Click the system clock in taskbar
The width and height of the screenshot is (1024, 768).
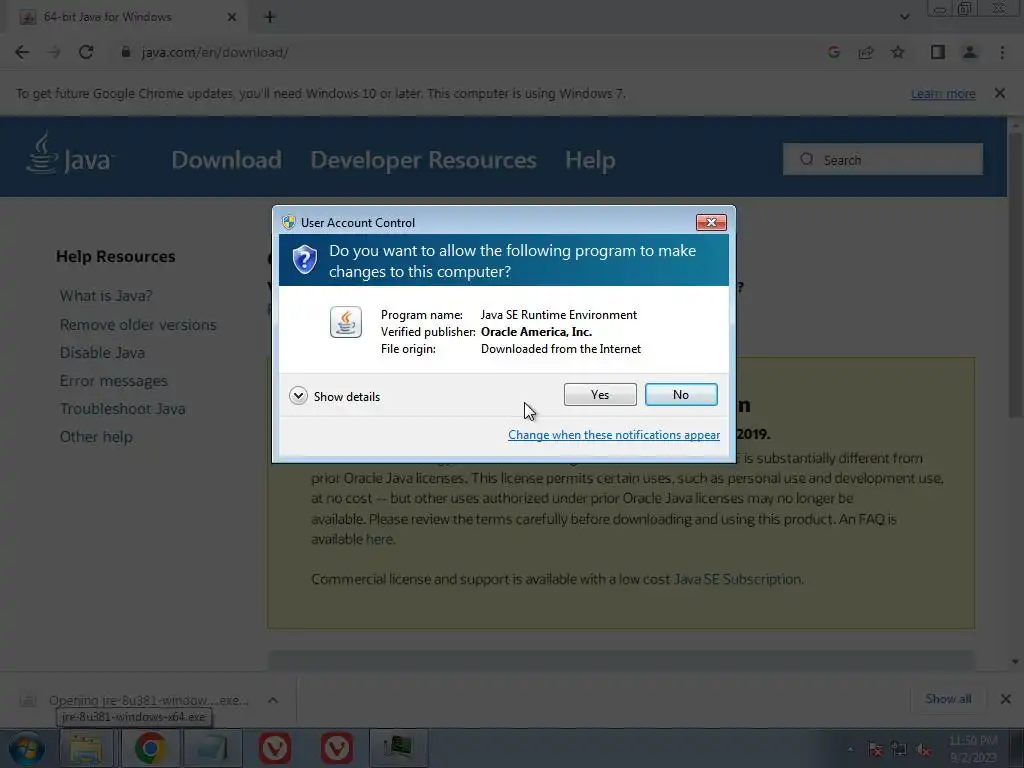point(973,749)
